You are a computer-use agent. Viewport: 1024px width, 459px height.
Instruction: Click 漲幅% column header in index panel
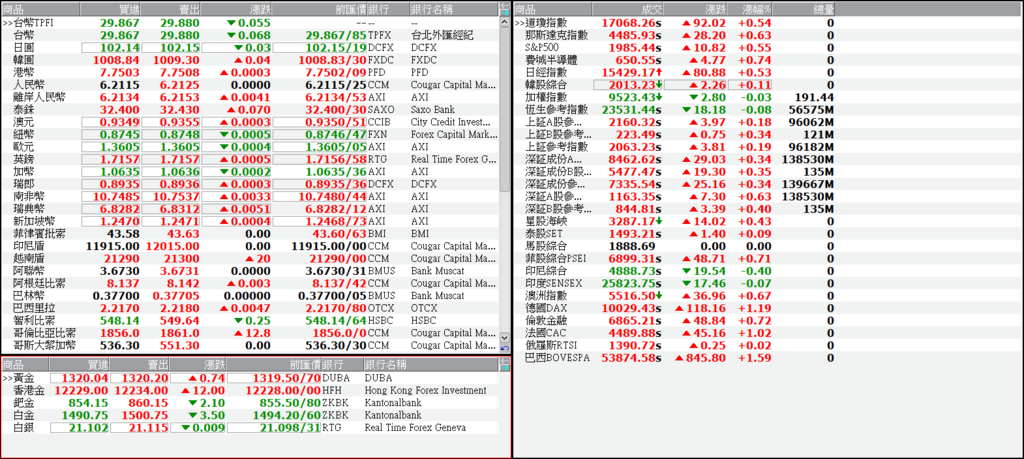pyautogui.click(x=751, y=9)
